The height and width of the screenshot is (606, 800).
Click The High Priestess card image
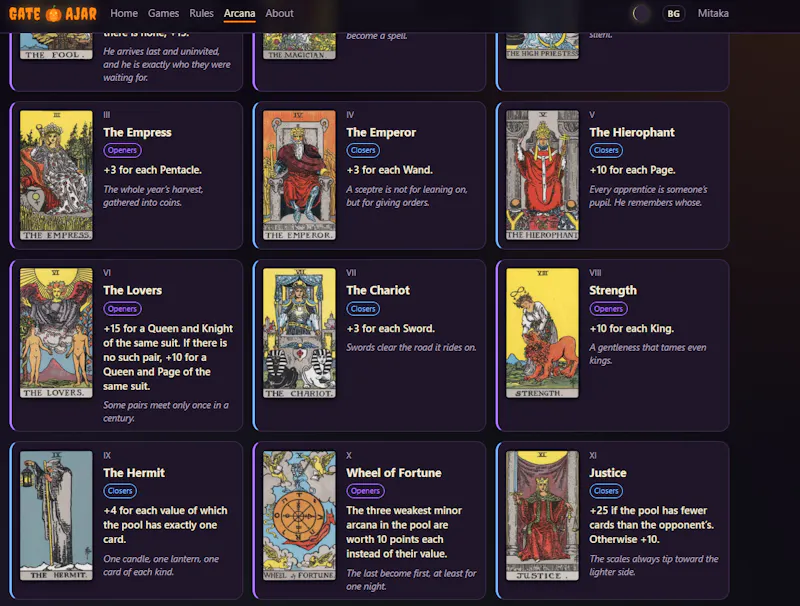click(x=542, y=46)
